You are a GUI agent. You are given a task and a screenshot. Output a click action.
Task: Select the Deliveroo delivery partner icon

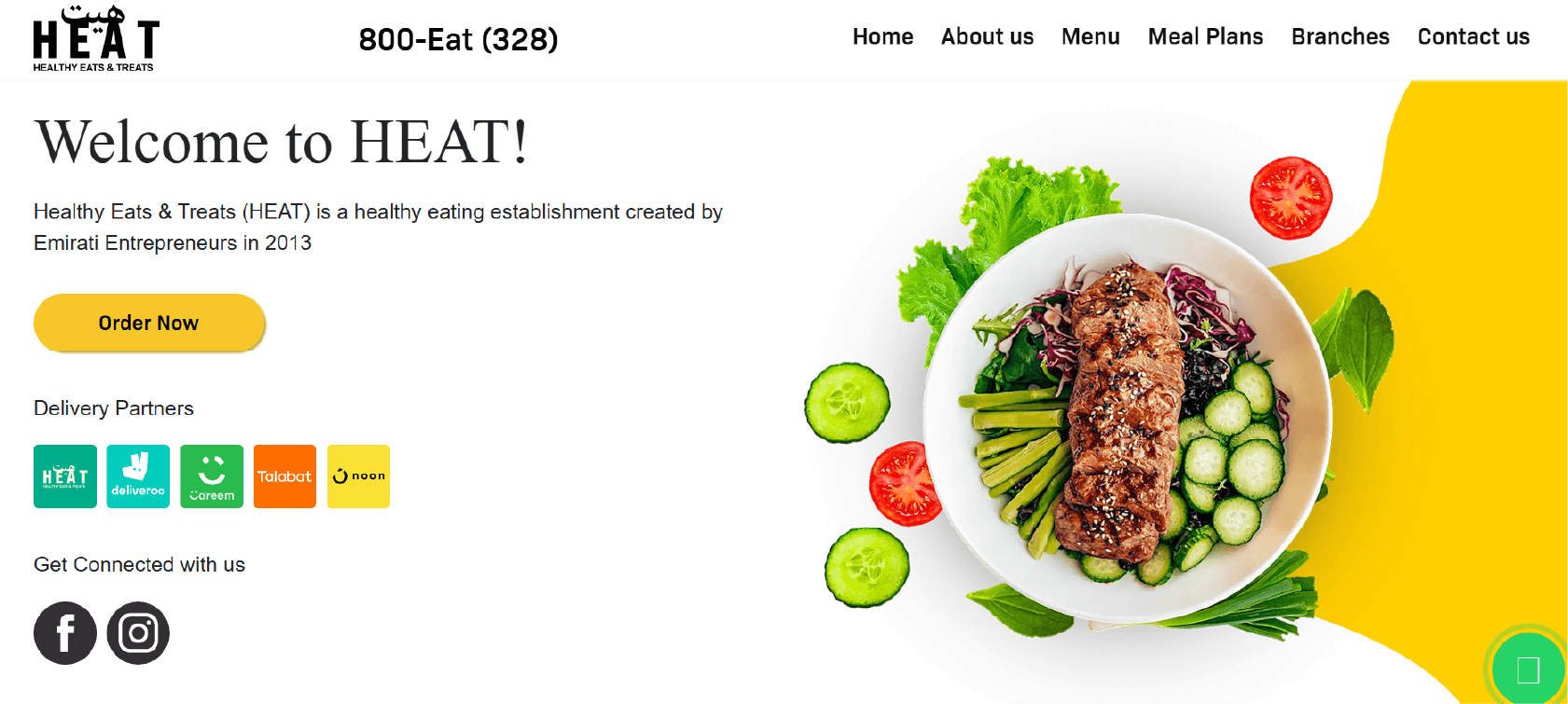[x=138, y=476]
